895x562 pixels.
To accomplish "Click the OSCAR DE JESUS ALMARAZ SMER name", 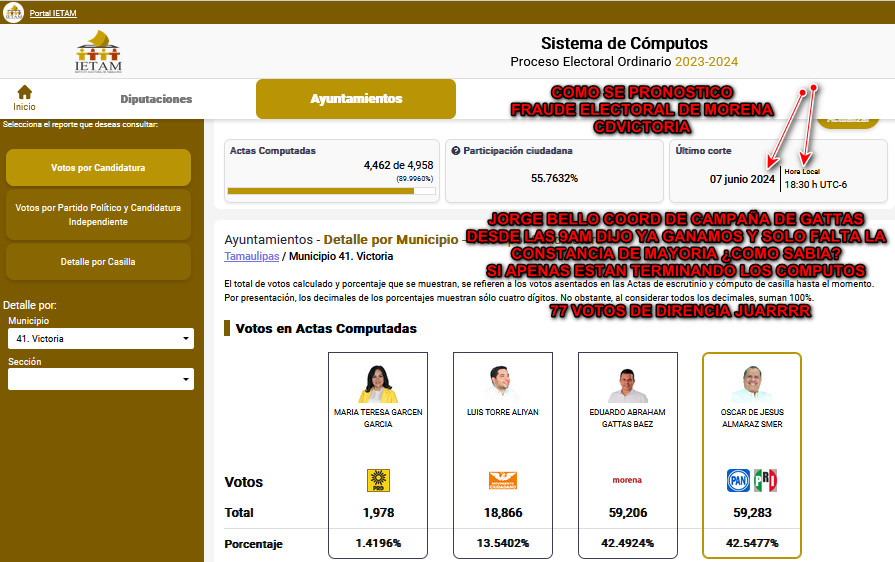I will pos(752,418).
